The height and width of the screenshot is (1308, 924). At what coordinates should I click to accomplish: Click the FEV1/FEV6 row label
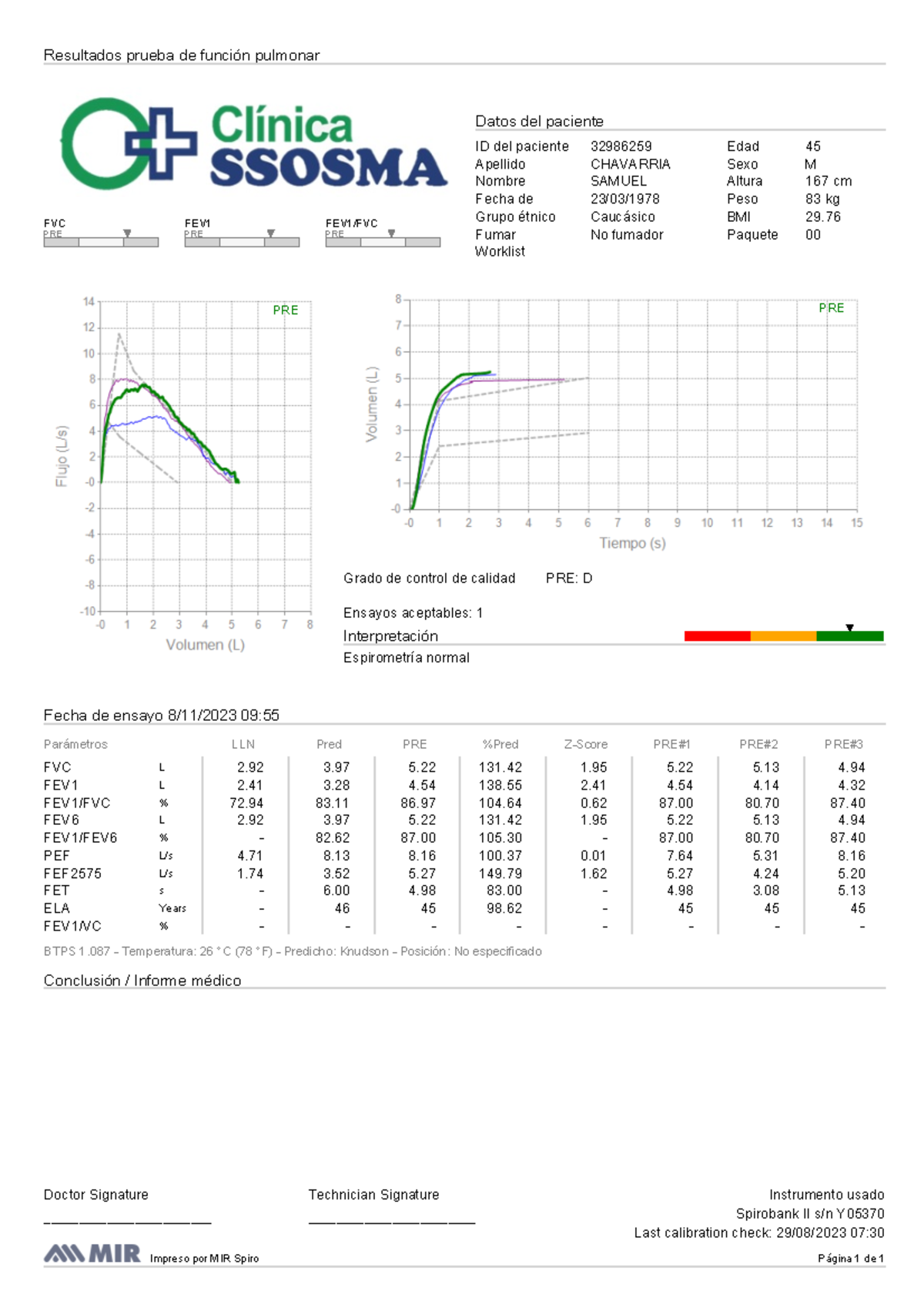pos(80,837)
